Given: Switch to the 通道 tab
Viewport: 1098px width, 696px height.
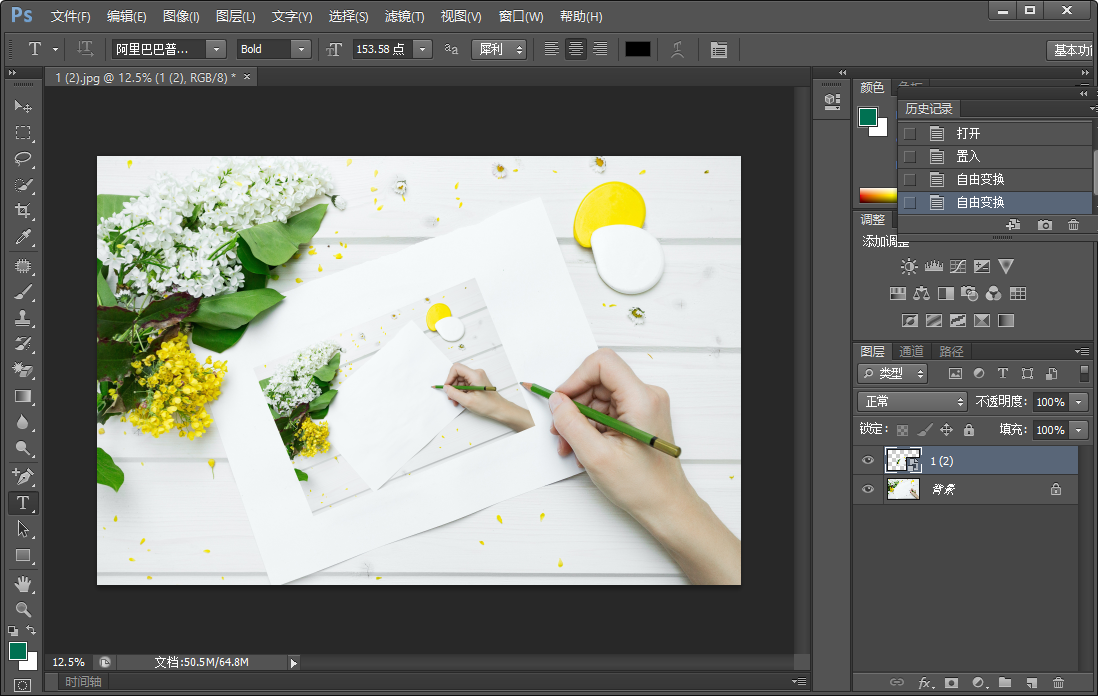Looking at the screenshot, I should [911, 352].
